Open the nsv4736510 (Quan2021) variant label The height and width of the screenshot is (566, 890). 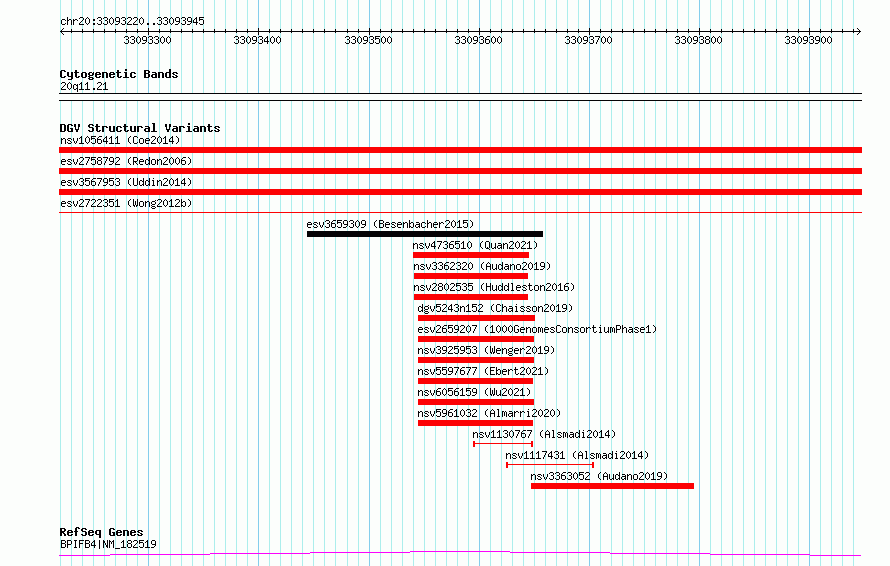475,245
